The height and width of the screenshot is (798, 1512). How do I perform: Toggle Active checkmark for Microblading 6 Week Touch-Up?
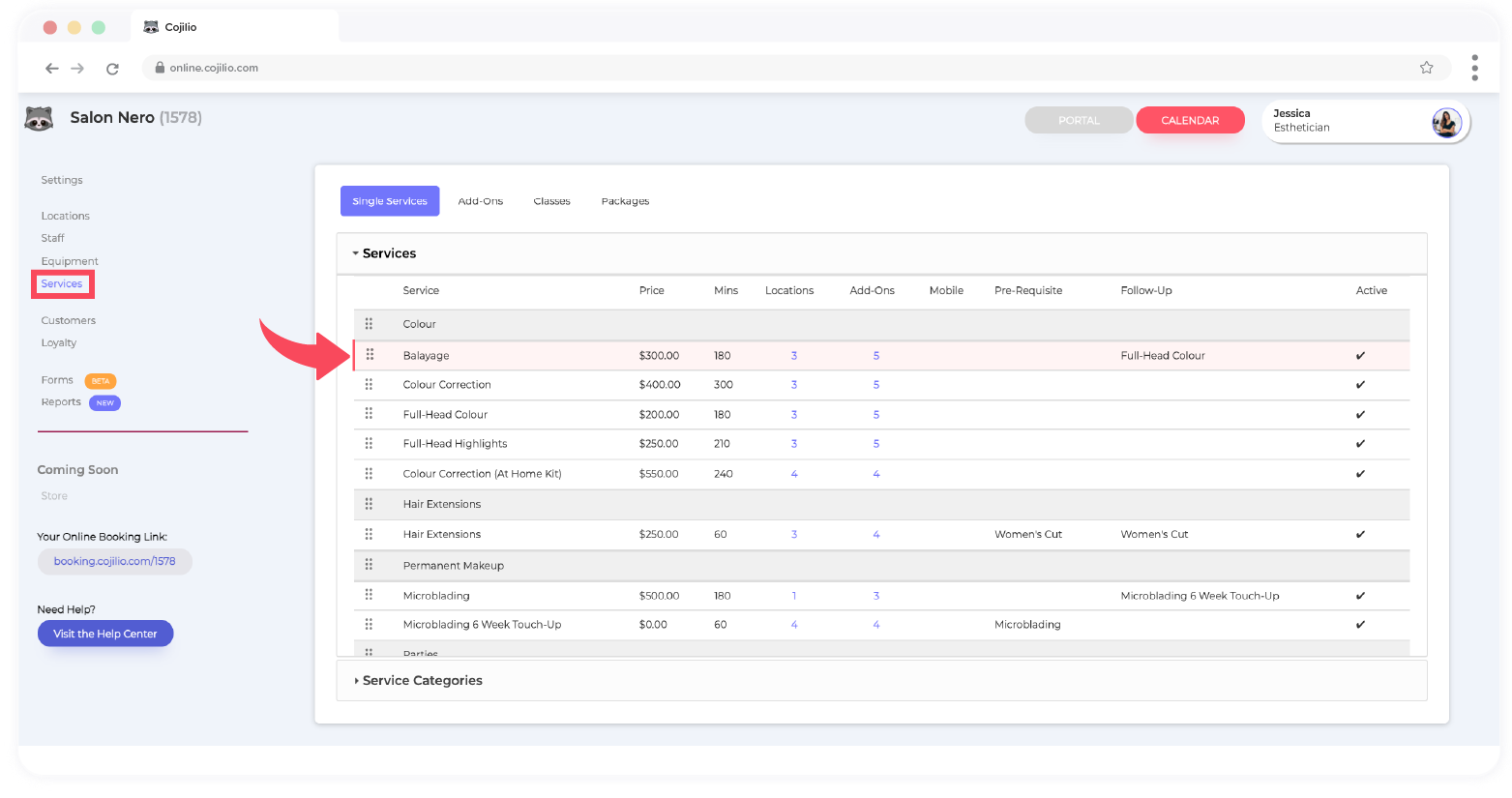click(x=1360, y=625)
